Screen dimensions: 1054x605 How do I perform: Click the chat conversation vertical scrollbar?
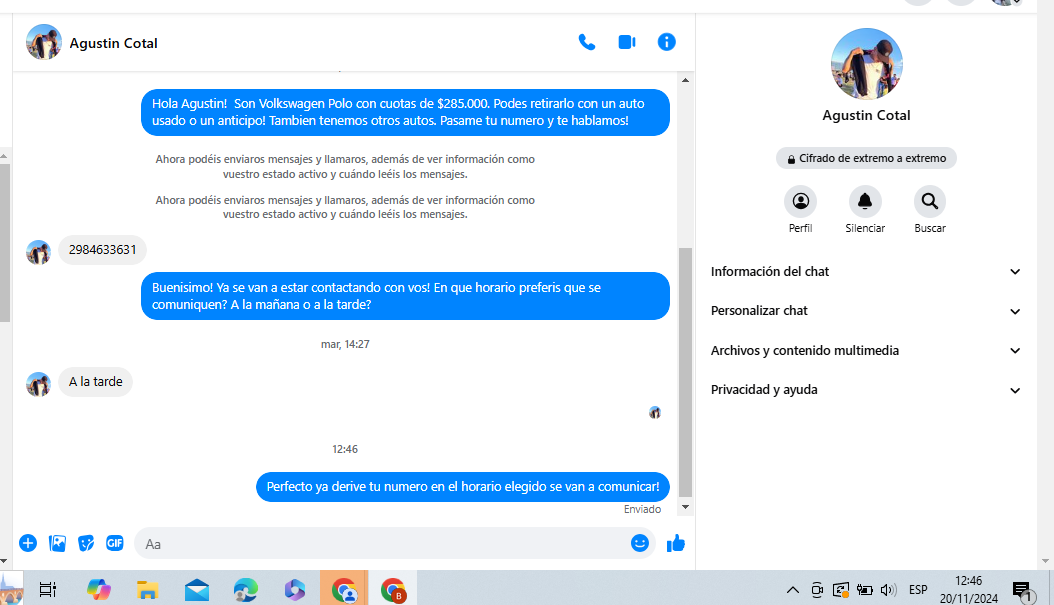pos(685,370)
